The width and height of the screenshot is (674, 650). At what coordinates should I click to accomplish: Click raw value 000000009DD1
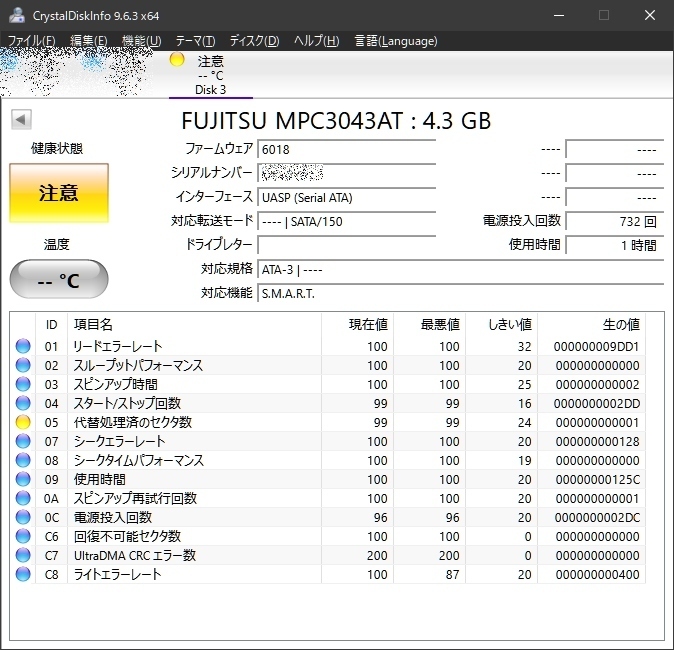pos(597,346)
